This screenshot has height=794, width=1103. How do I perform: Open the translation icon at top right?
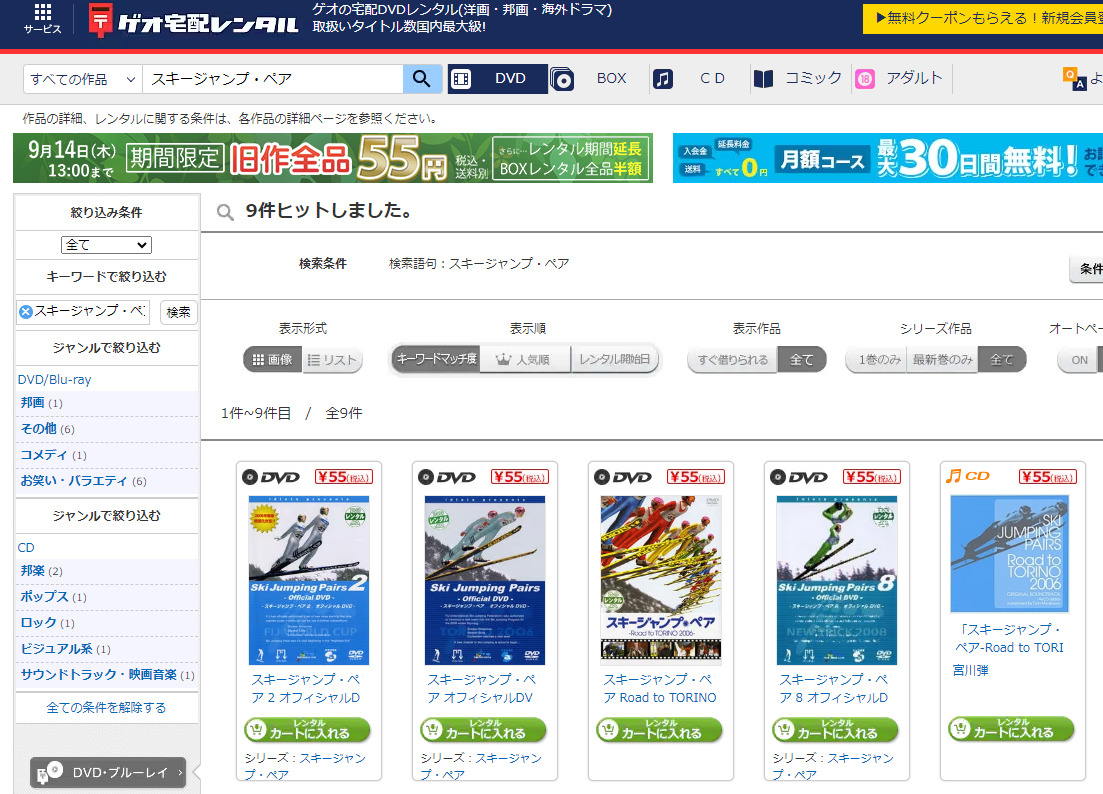1074,79
